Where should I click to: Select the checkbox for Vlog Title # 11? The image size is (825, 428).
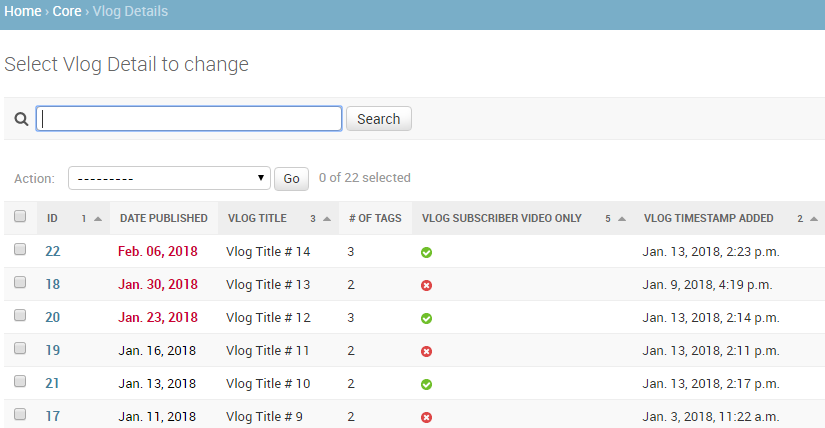(20, 350)
